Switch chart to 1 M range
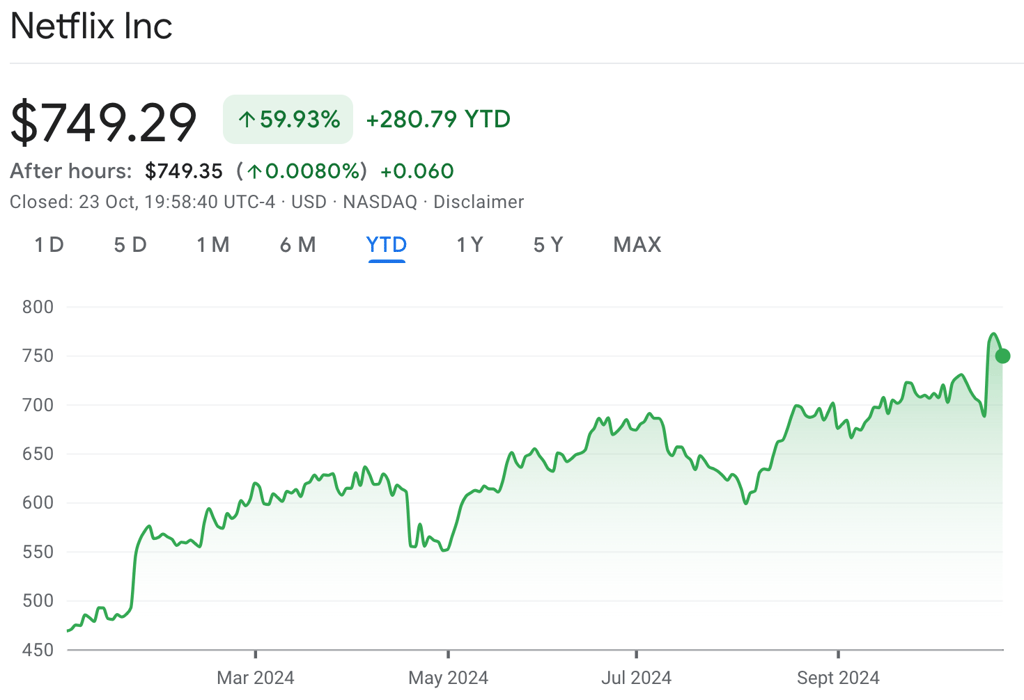 213,245
